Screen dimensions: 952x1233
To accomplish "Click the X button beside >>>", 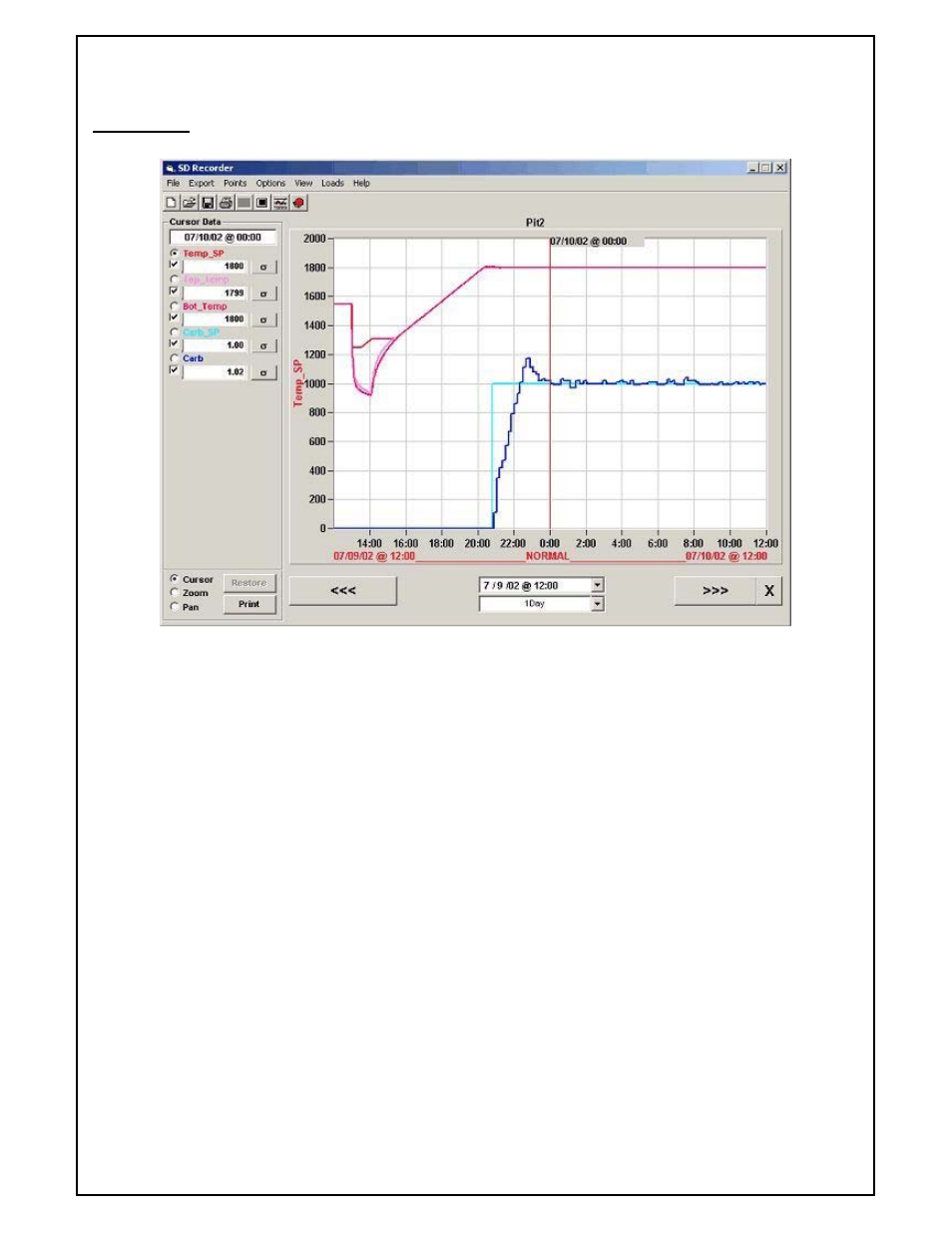I will point(769,591).
